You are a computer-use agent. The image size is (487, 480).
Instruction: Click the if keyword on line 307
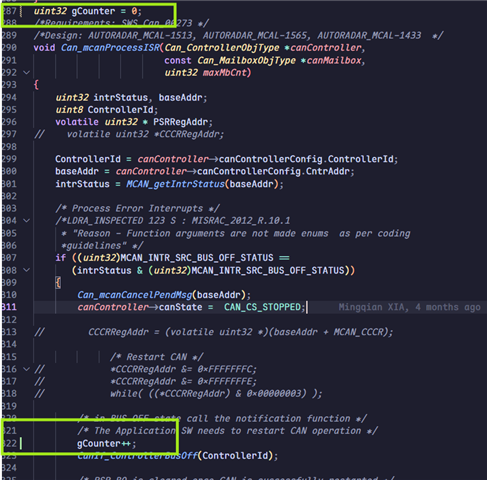pos(61,258)
